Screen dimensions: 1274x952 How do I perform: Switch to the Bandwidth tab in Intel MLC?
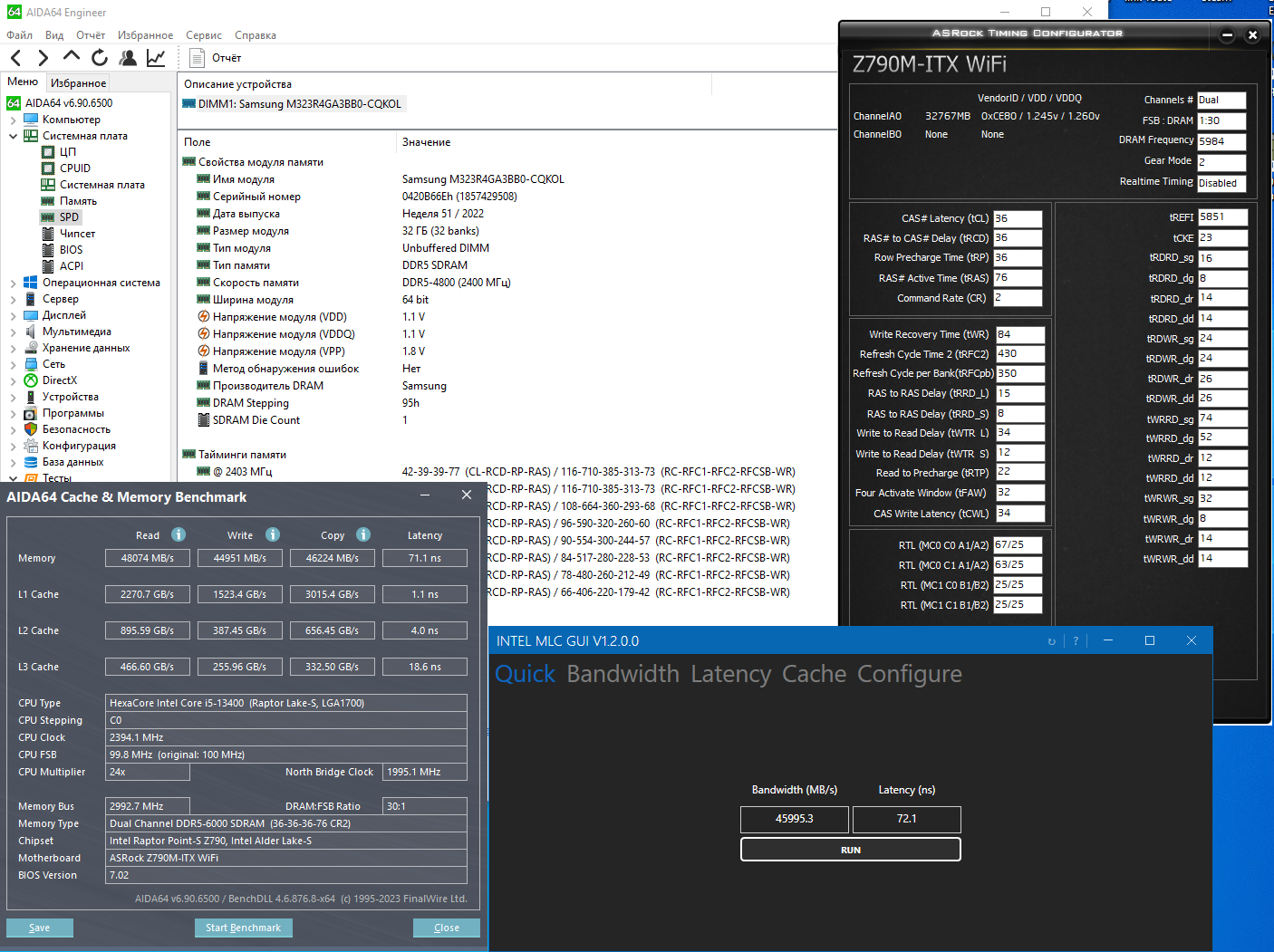tap(623, 674)
